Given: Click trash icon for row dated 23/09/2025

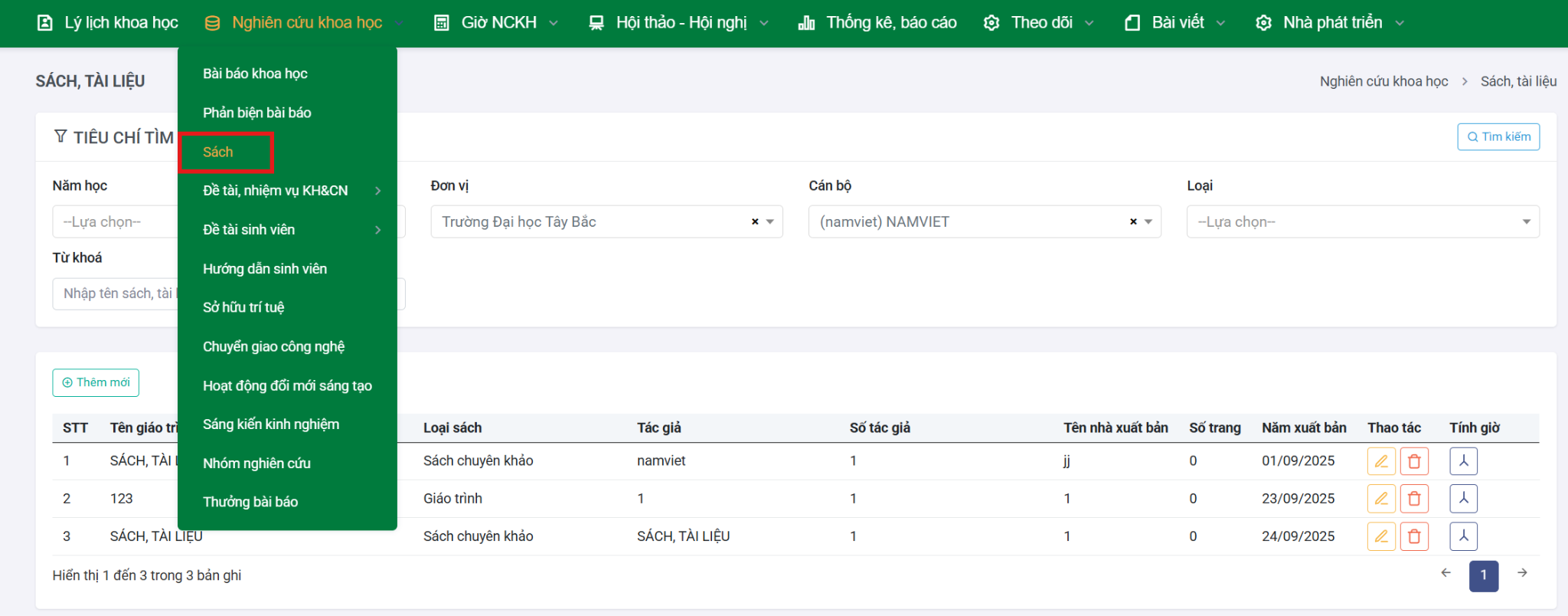Looking at the screenshot, I should [x=1414, y=499].
